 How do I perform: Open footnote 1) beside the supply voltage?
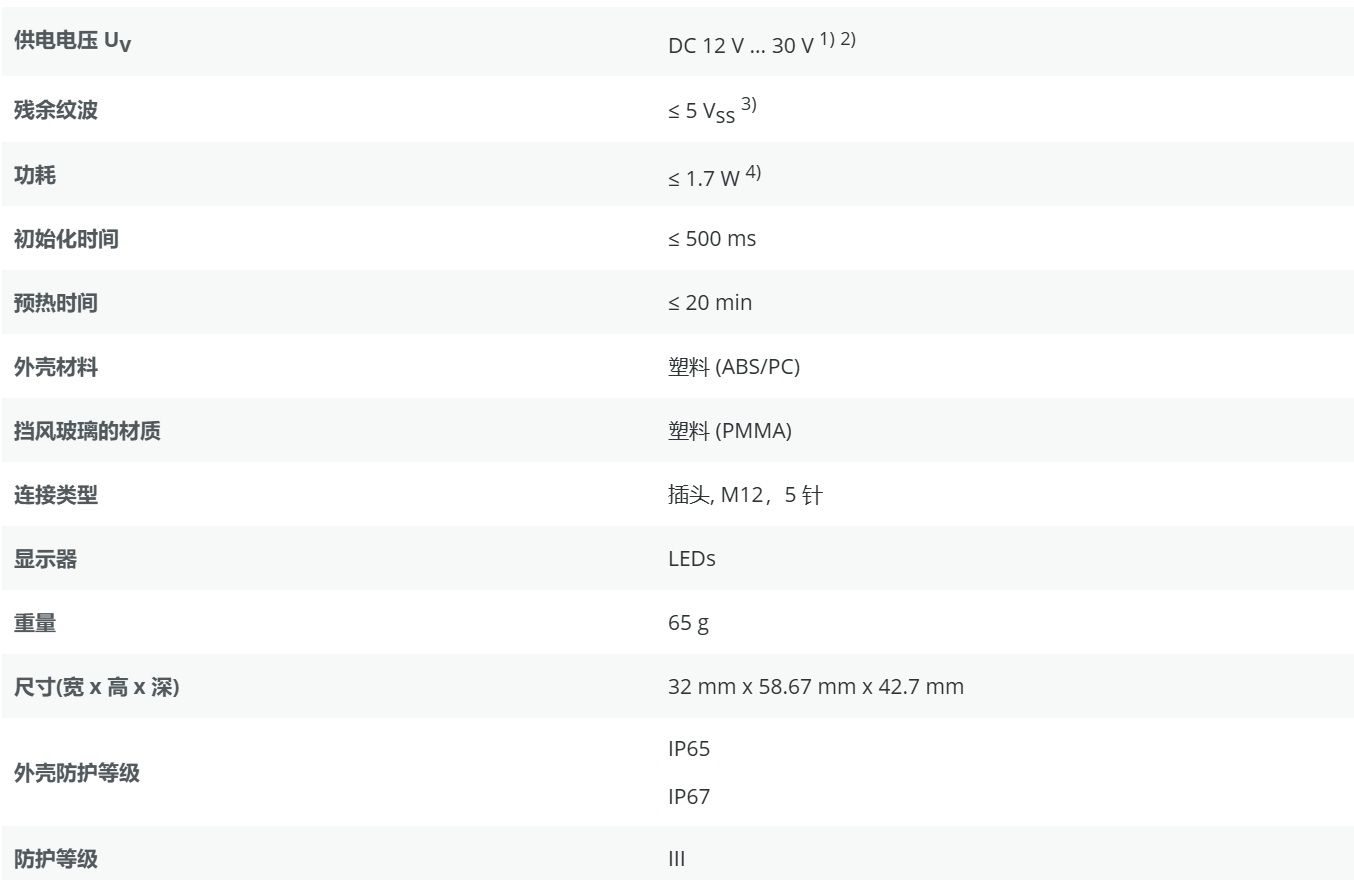(828, 41)
